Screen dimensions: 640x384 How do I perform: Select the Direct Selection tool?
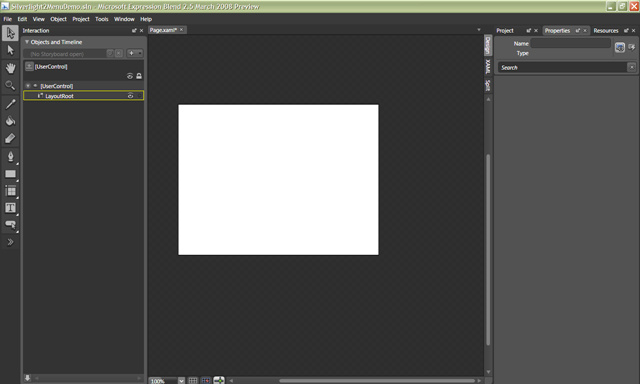(x=10, y=50)
